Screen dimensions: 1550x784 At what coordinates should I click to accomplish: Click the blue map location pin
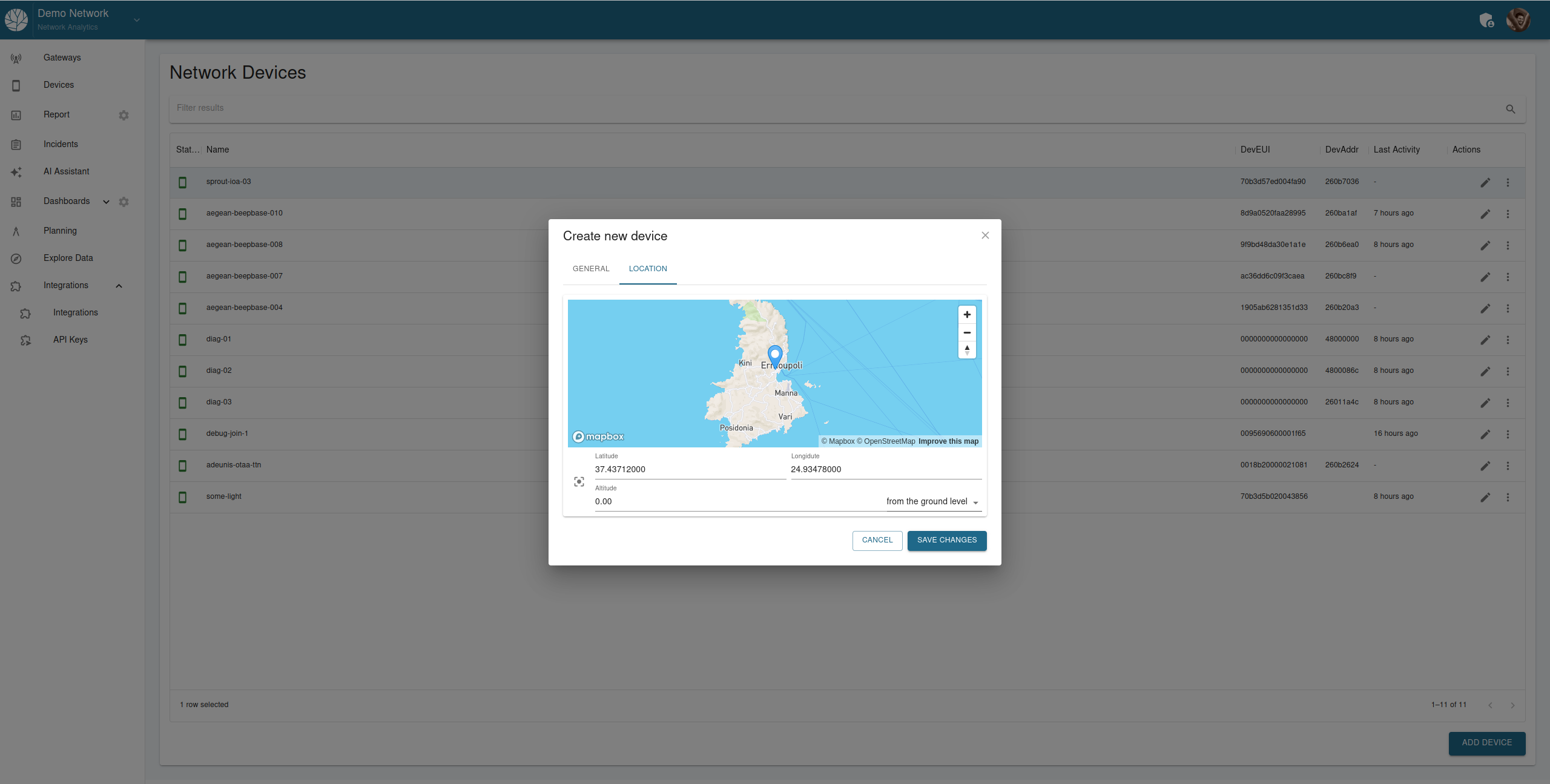[775, 356]
